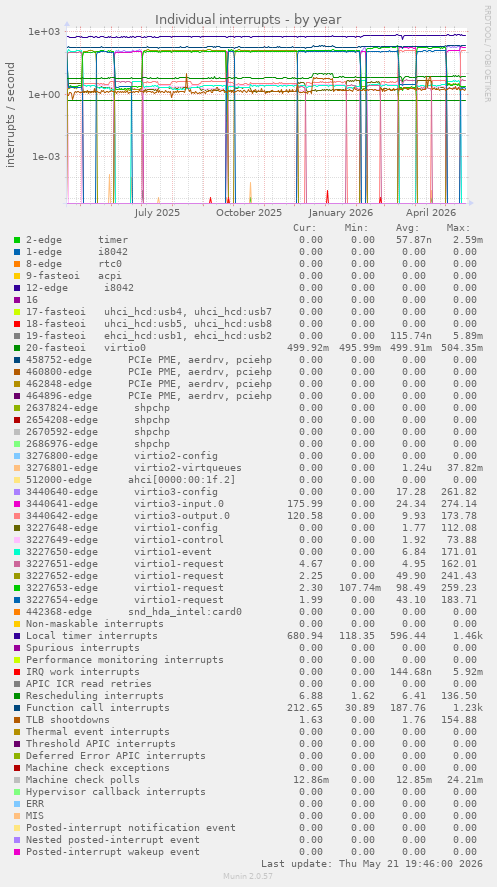Click the green swatch beside 2-edge timer
Image resolution: width=497 pixels, height=887 pixels.
click(17, 240)
